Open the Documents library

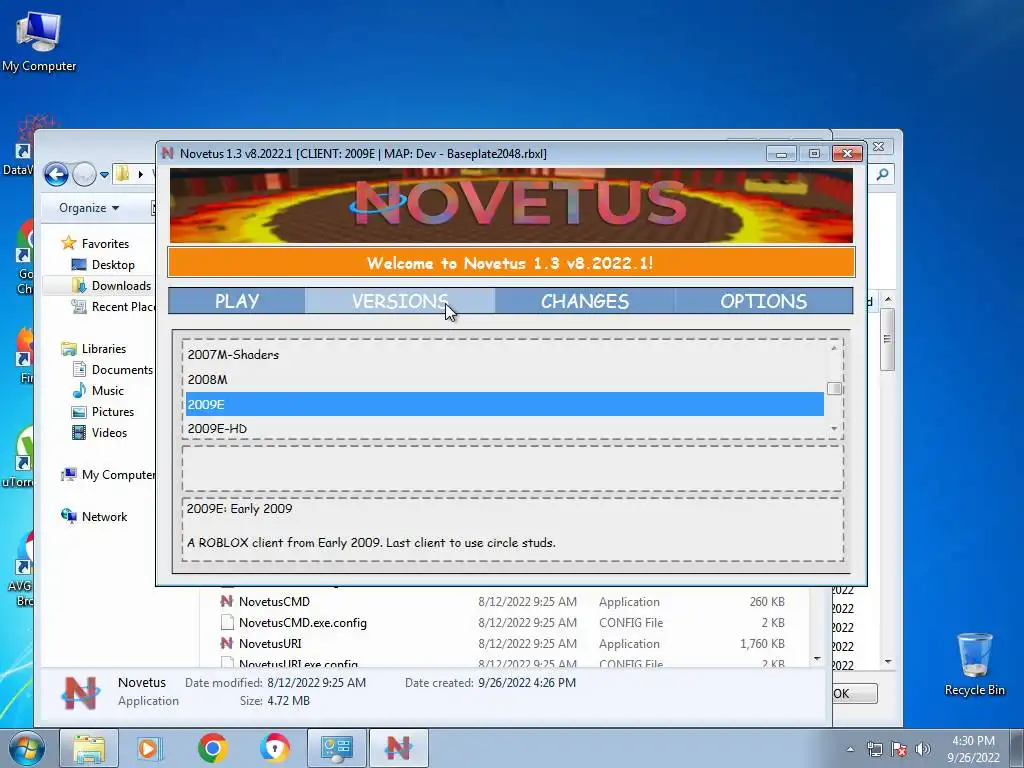(122, 370)
